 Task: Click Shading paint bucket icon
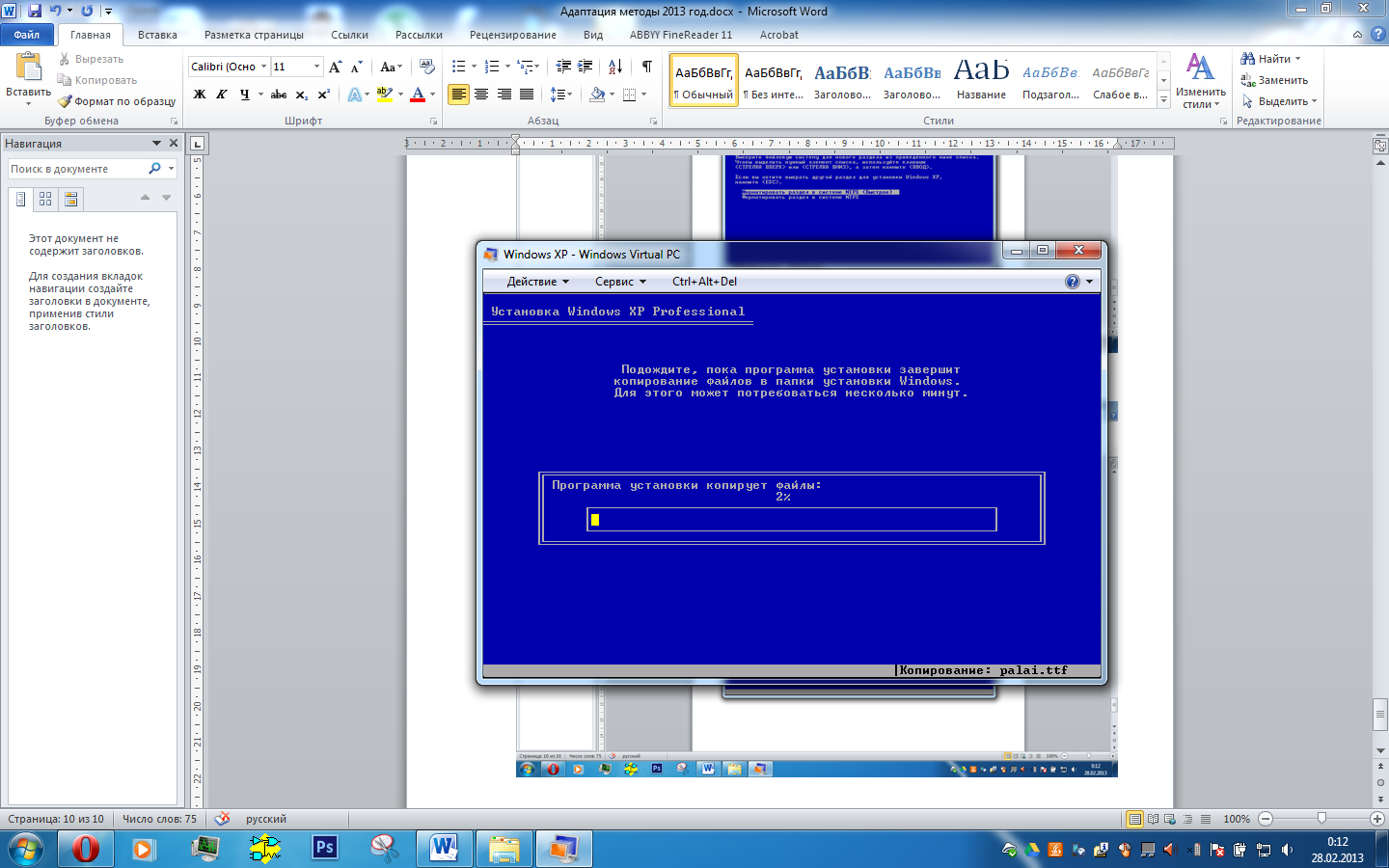coord(597,95)
